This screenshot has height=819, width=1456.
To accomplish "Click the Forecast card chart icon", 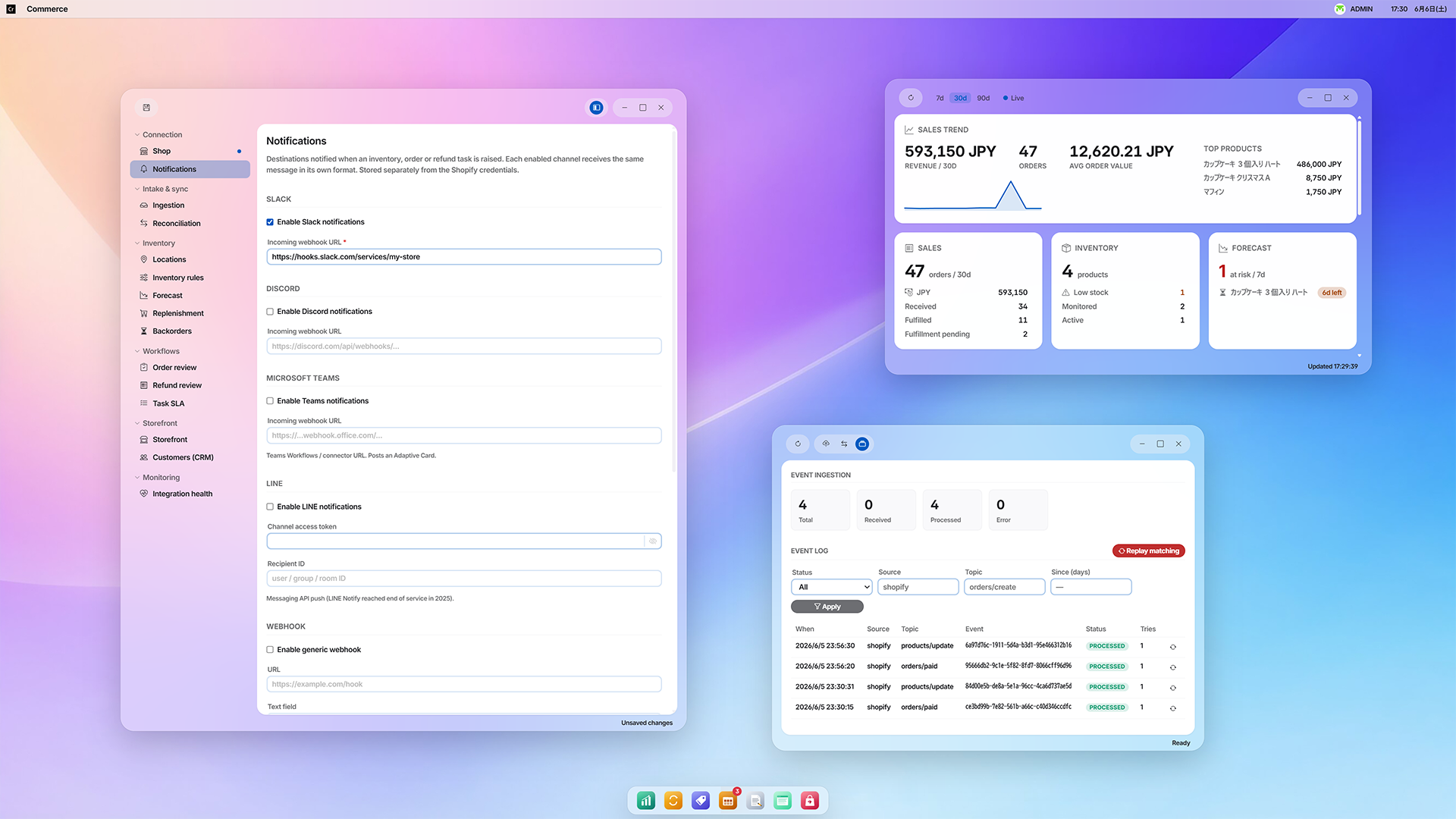I will click(x=1223, y=248).
